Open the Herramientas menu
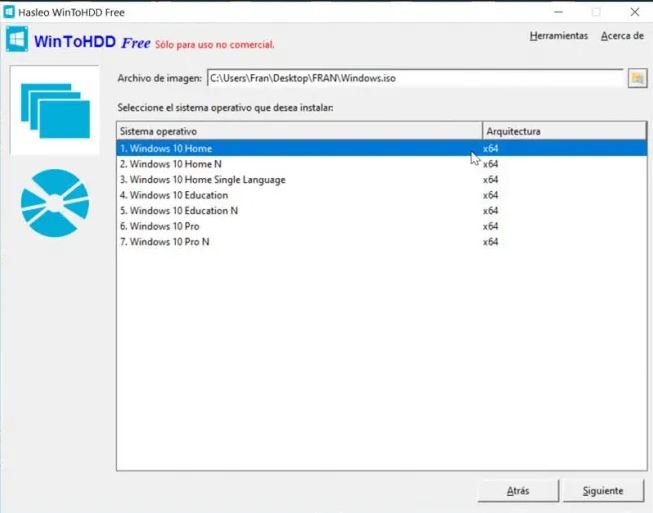This screenshot has height=513, width=653. 558,35
